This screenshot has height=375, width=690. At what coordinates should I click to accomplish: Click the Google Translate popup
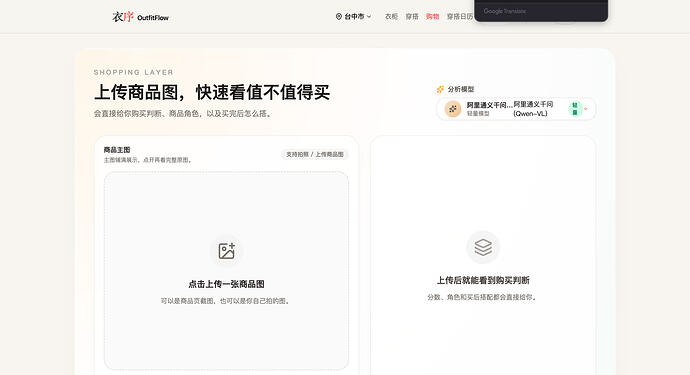(x=541, y=11)
